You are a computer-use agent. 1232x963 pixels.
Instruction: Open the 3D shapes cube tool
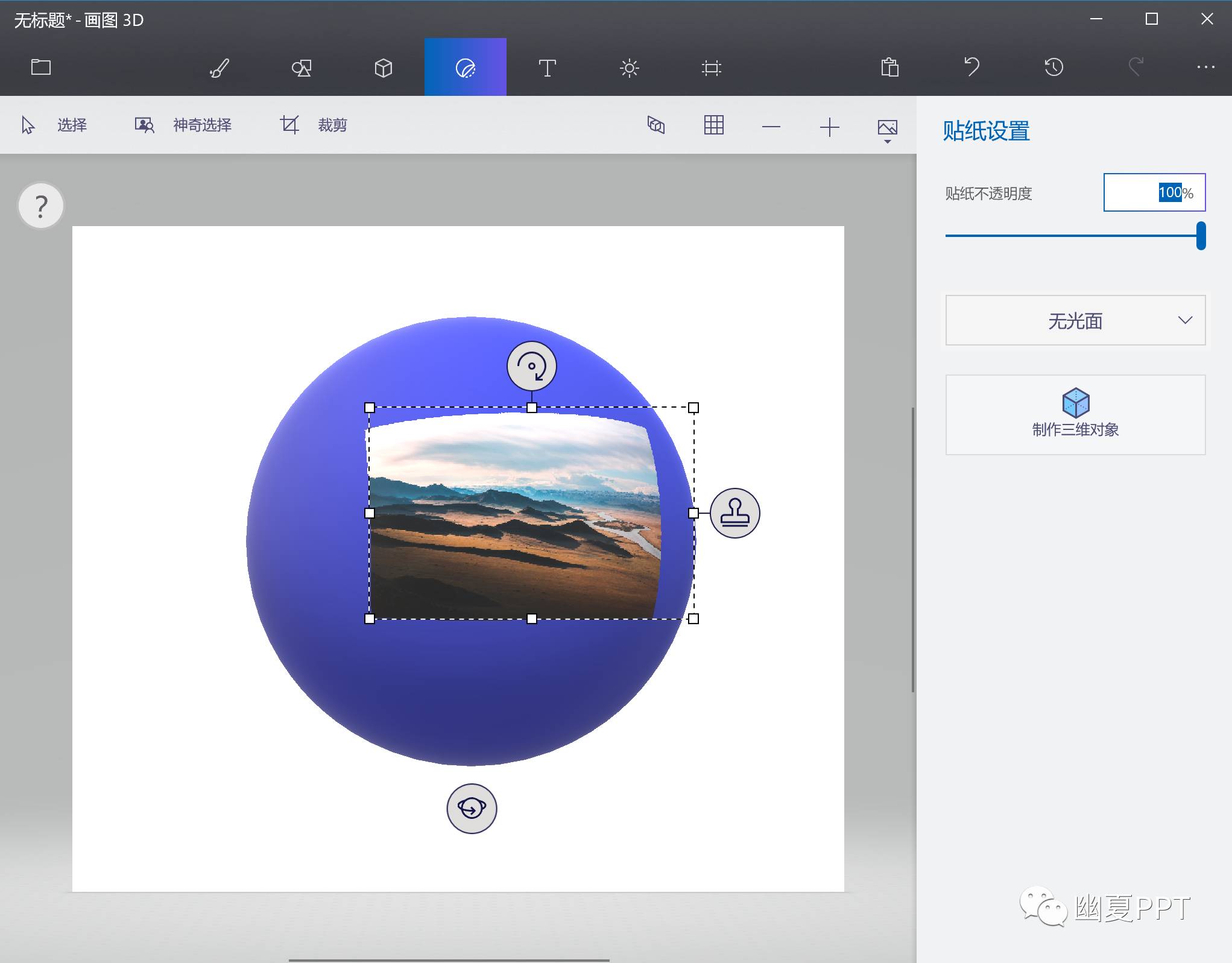tap(383, 68)
